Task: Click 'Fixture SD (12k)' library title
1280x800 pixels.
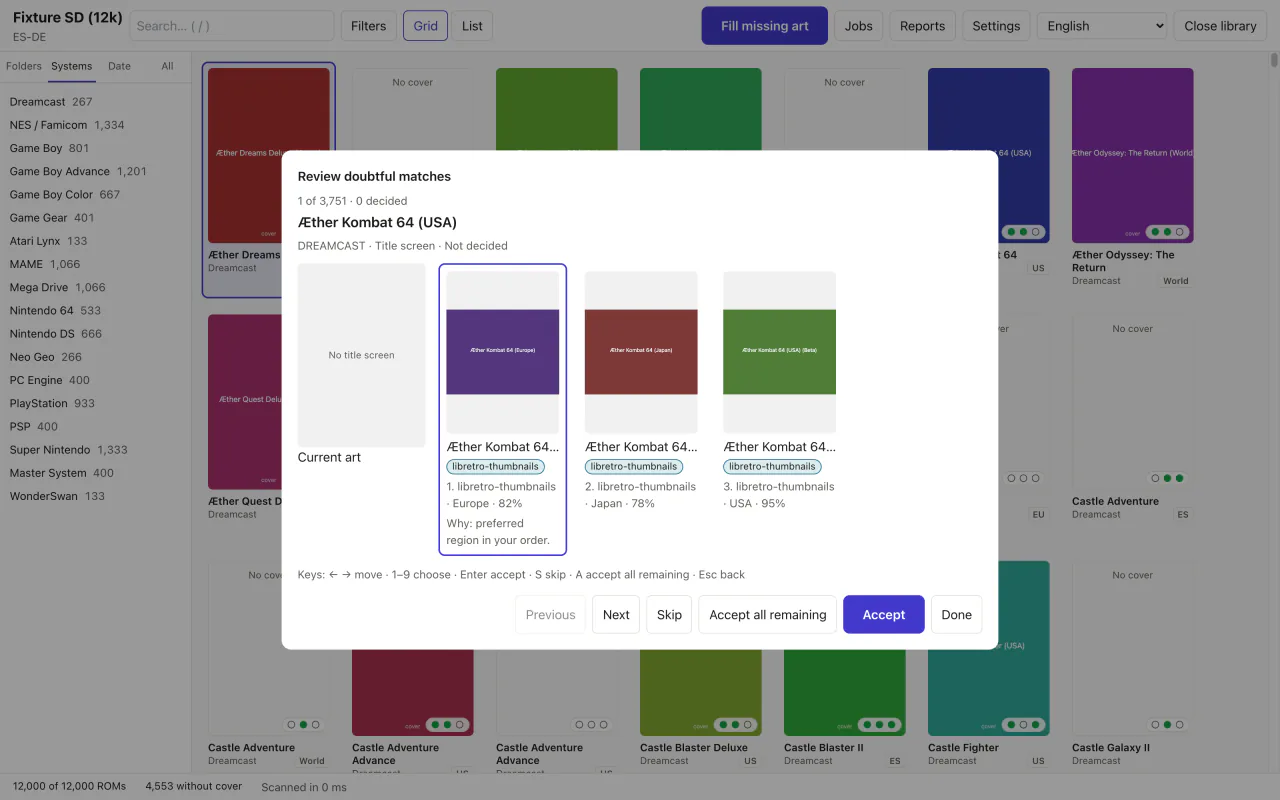Action: click(67, 18)
